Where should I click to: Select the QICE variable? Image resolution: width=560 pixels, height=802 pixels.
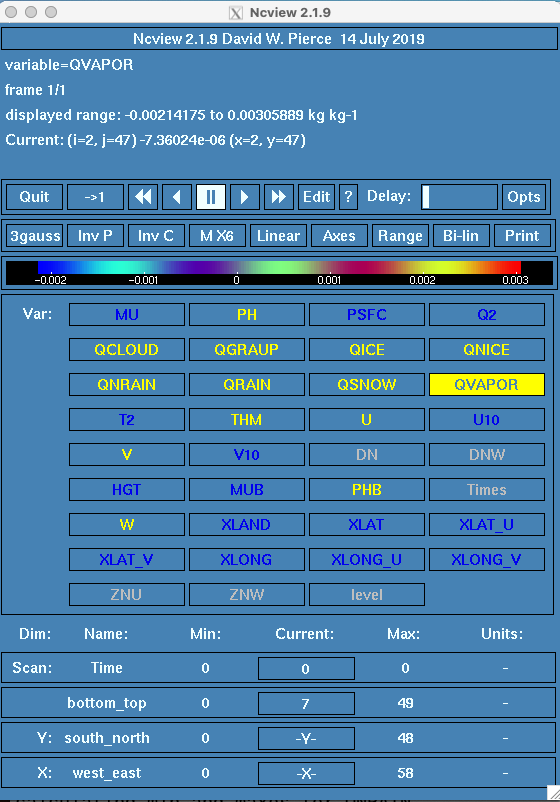(367, 349)
